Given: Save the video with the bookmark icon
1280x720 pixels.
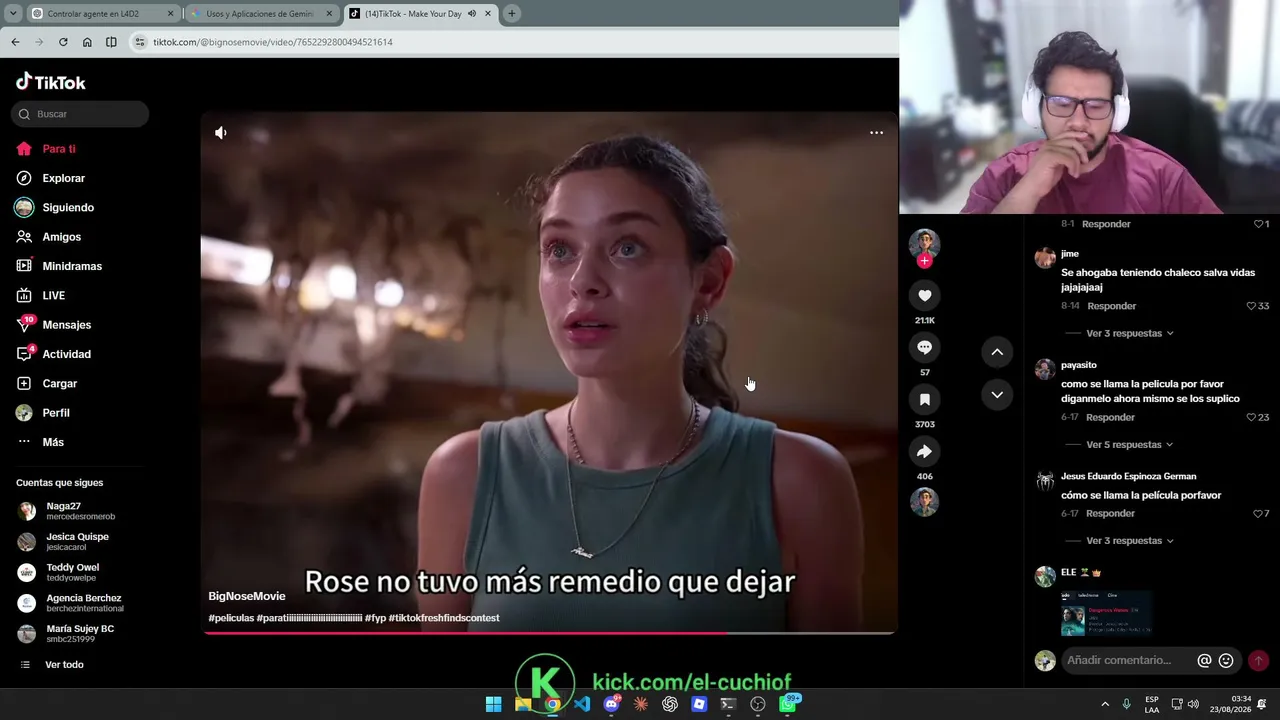Looking at the screenshot, I should click(924, 399).
